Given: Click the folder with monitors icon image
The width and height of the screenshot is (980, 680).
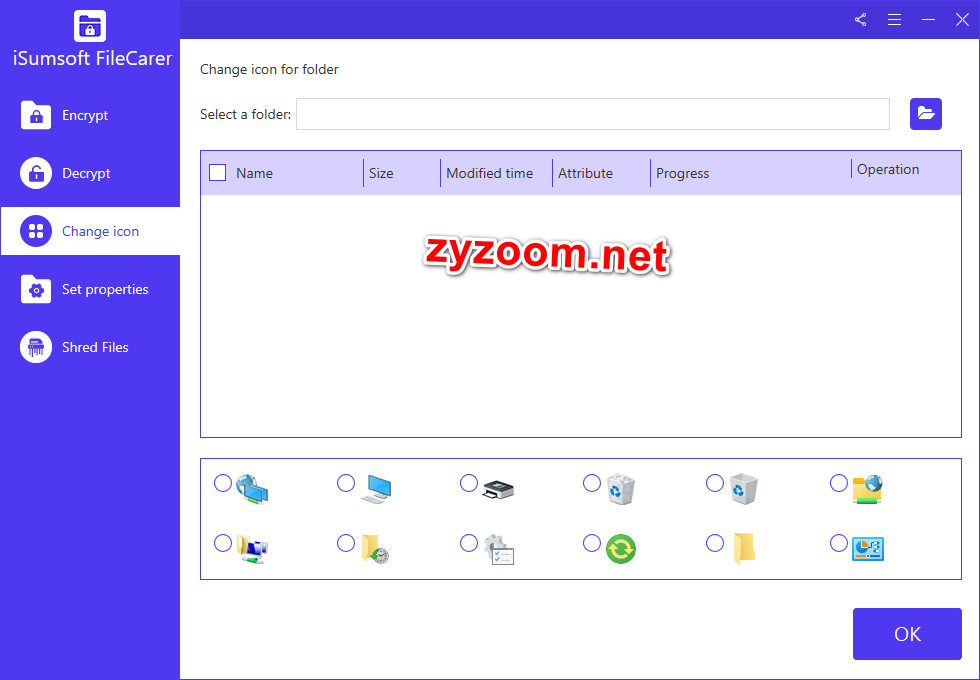Looking at the screenshot, I should (x=252, y=549).
